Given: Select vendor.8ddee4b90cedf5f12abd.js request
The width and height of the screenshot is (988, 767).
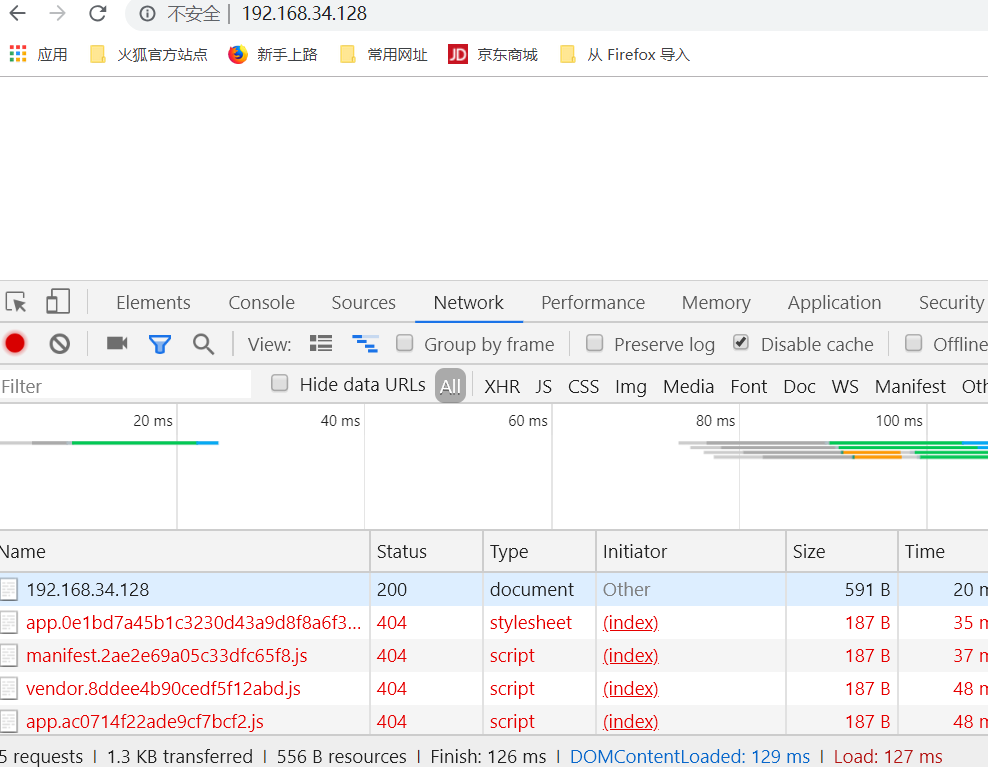Looking at the screenshot, I should click(494, 688).
